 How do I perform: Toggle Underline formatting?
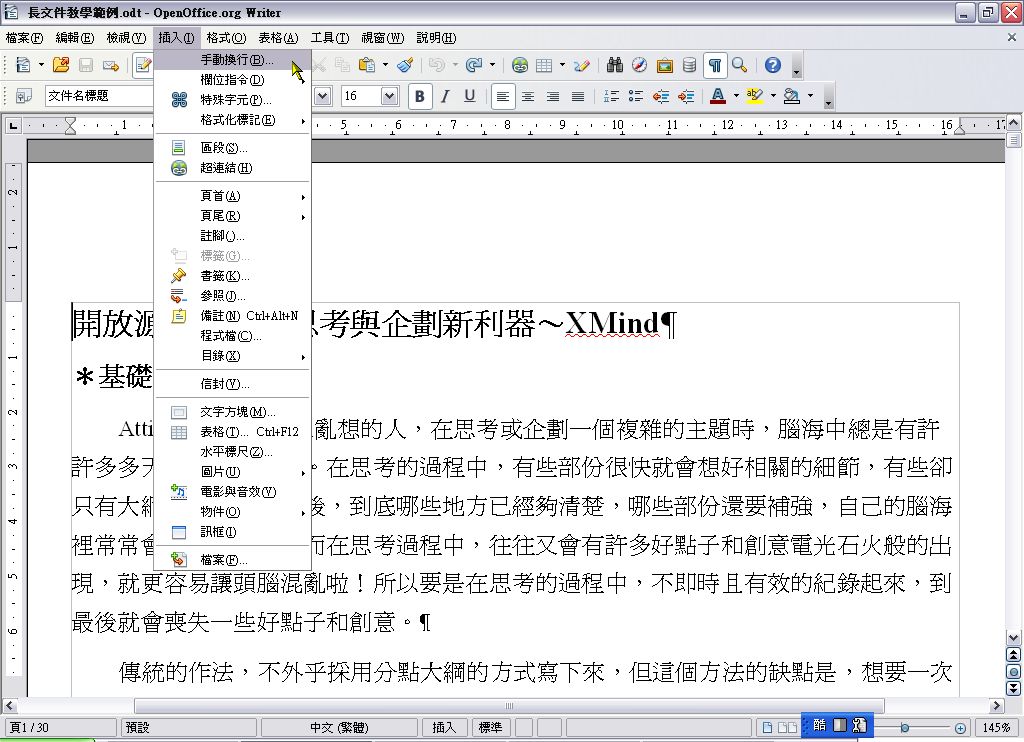pyautogui.click(x=470, y=97)
